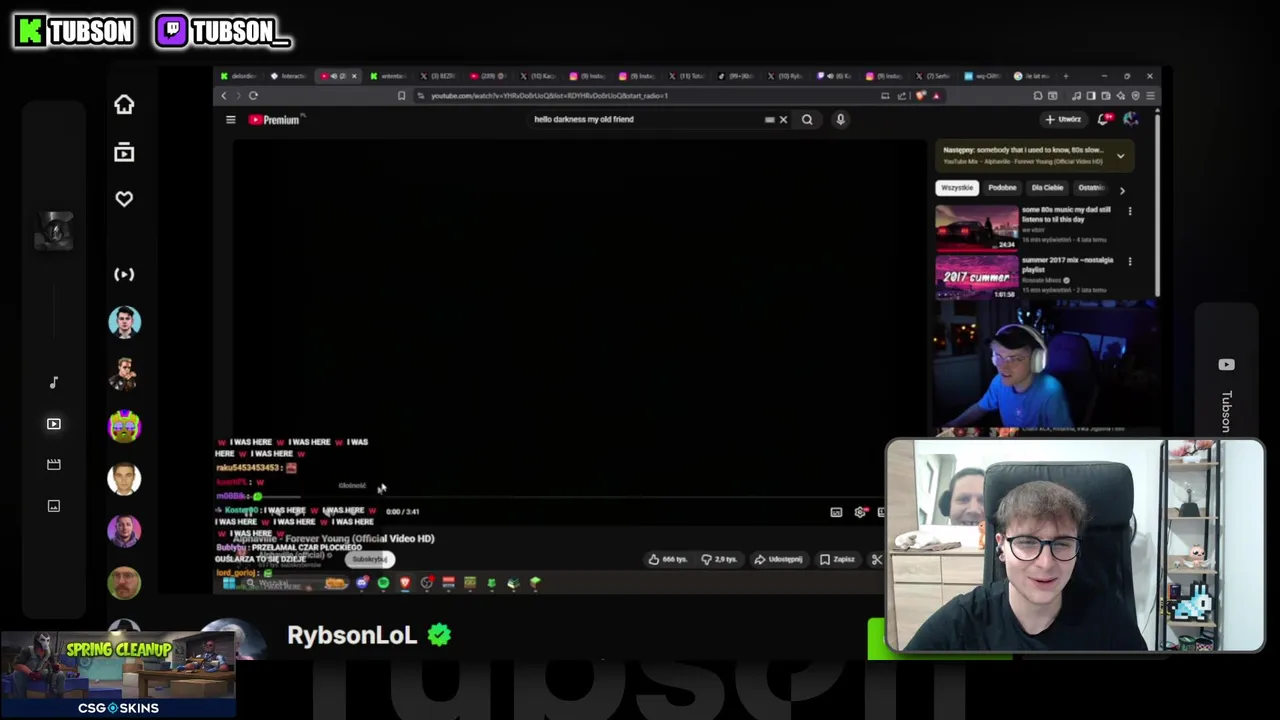Image resolution: width=1280 pixels, height=720 pixels.
Task: Click the Utwórz create button
Action: click(1063, 120)
